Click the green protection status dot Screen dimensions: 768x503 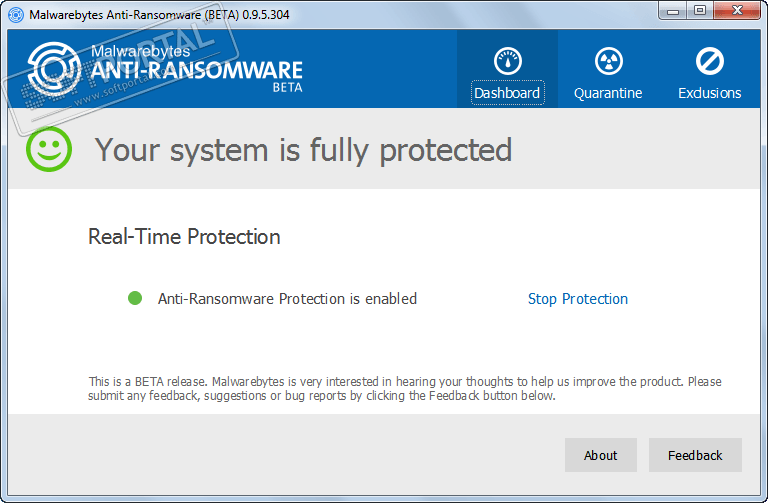point(135,298)
